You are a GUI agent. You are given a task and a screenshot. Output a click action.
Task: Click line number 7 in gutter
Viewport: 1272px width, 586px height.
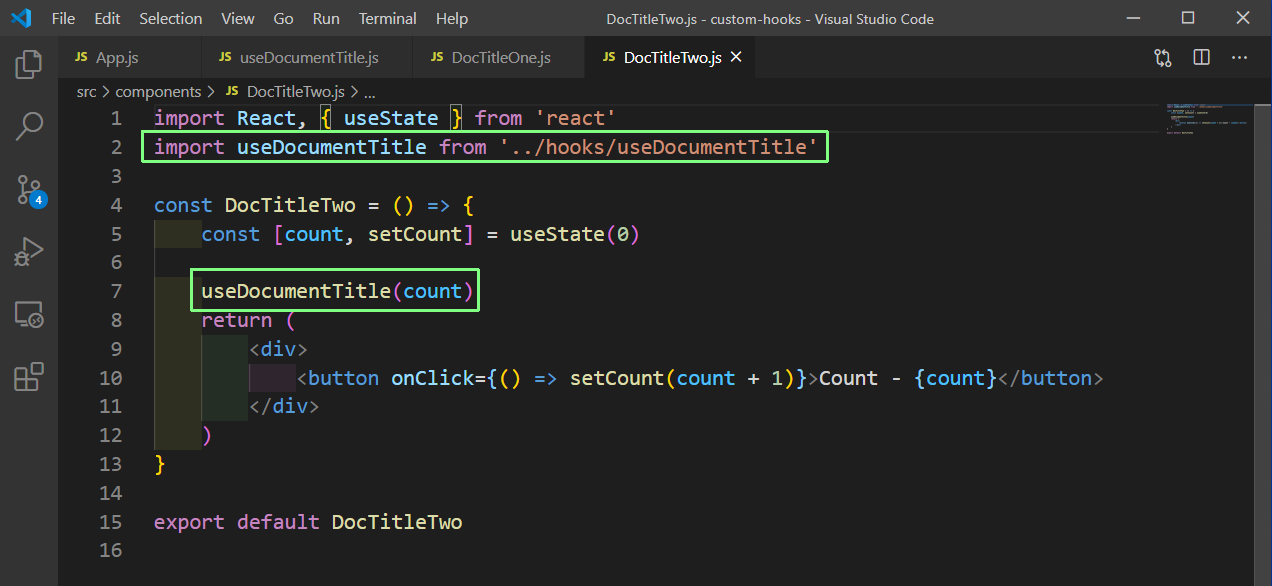tap(116, 291)
